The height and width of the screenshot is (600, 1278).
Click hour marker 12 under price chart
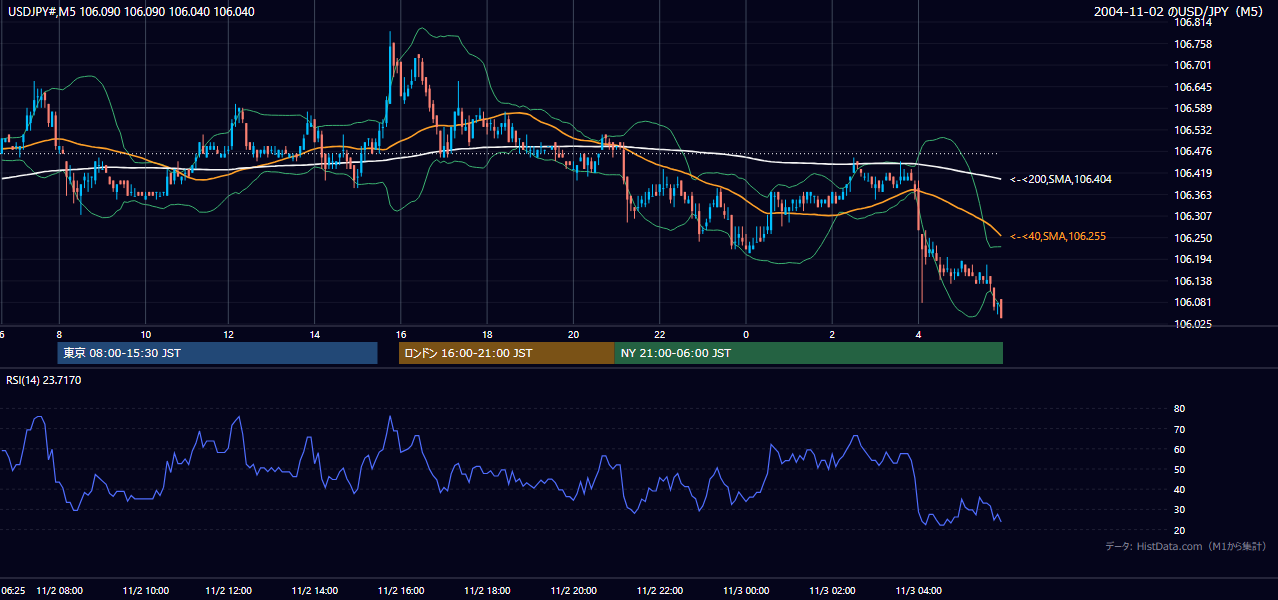tap(229, 334)
